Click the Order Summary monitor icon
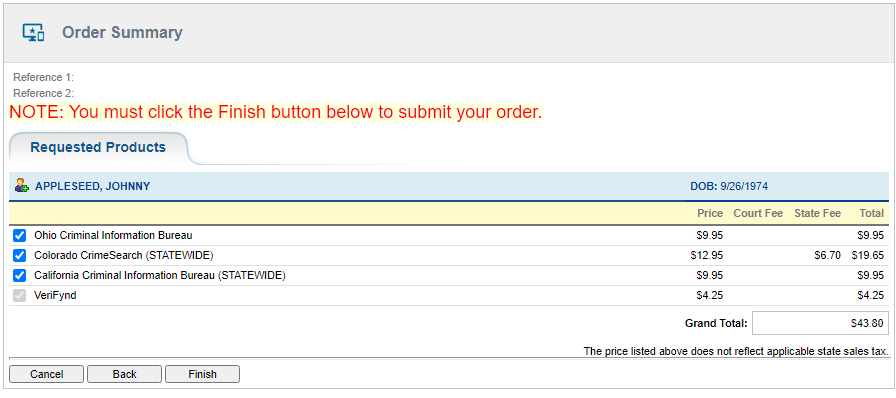Image resolution: width=896 pixels, height=398 pixels. [x=33, y=33]
